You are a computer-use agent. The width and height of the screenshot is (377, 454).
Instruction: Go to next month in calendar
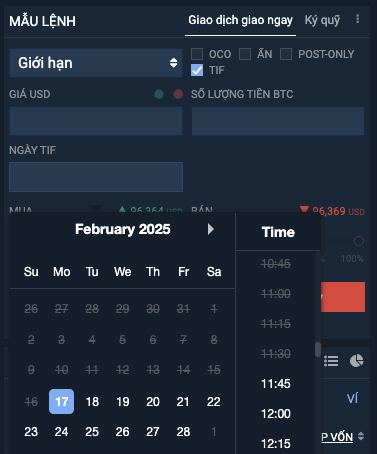pyautogui.click(x=211, y=229)
